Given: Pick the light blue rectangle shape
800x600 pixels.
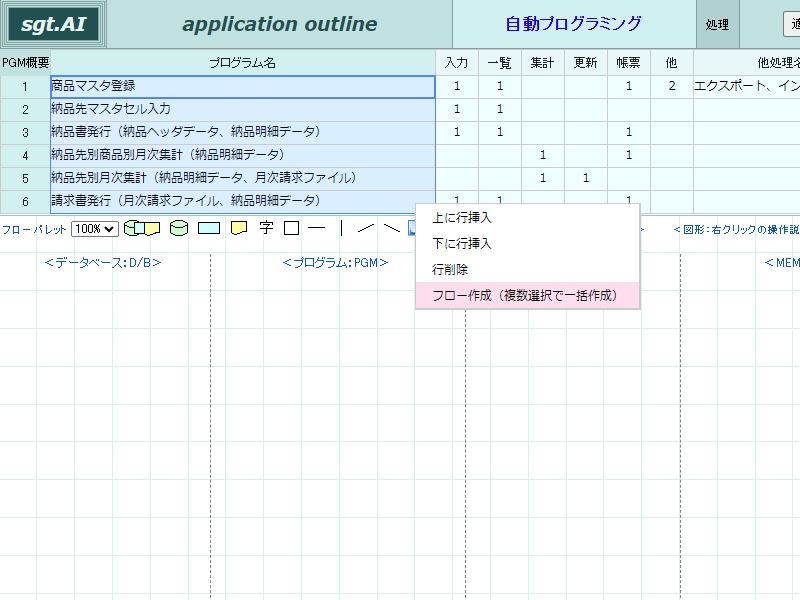Looking at the screenshot, I should tap(209, 228).
